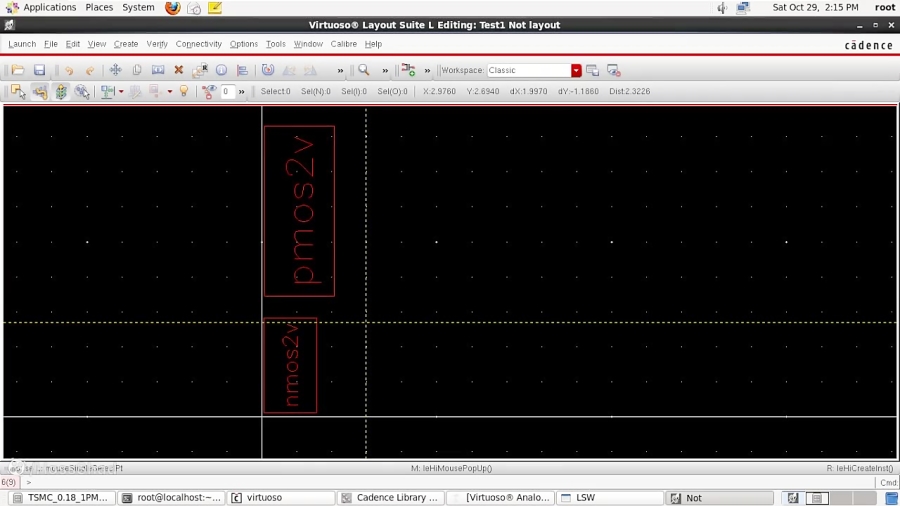Click the Redo arrow icon
This screenshot has height=506, width=900.
(90, 70)
